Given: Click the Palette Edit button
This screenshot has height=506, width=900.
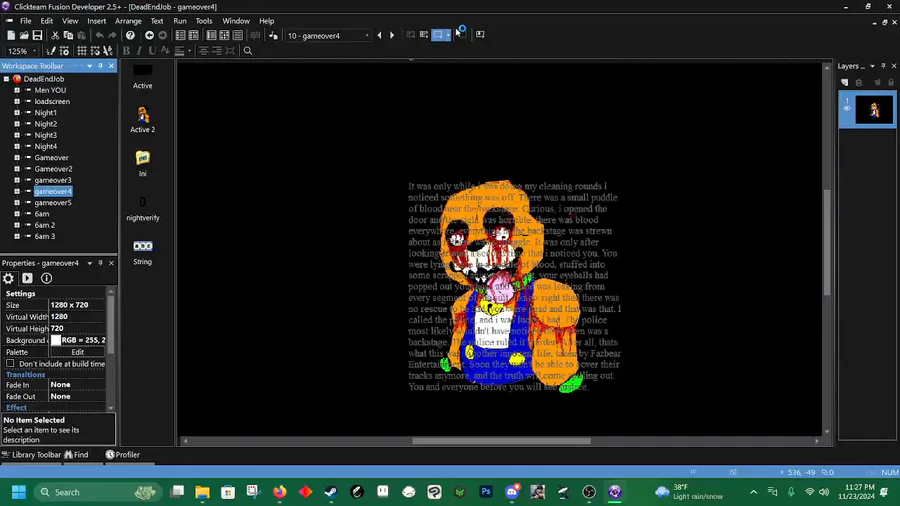Looking at the screenshot, I should pos(77,352).
